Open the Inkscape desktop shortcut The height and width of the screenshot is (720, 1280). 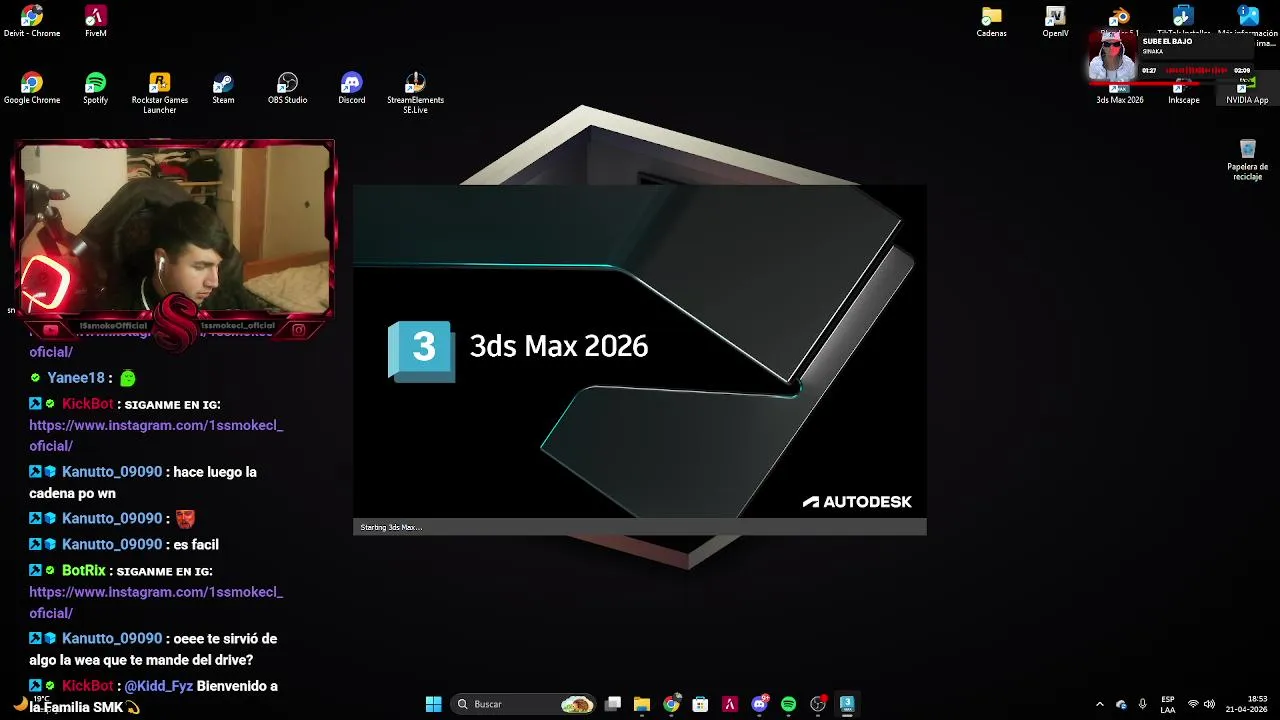[1184, 95]
